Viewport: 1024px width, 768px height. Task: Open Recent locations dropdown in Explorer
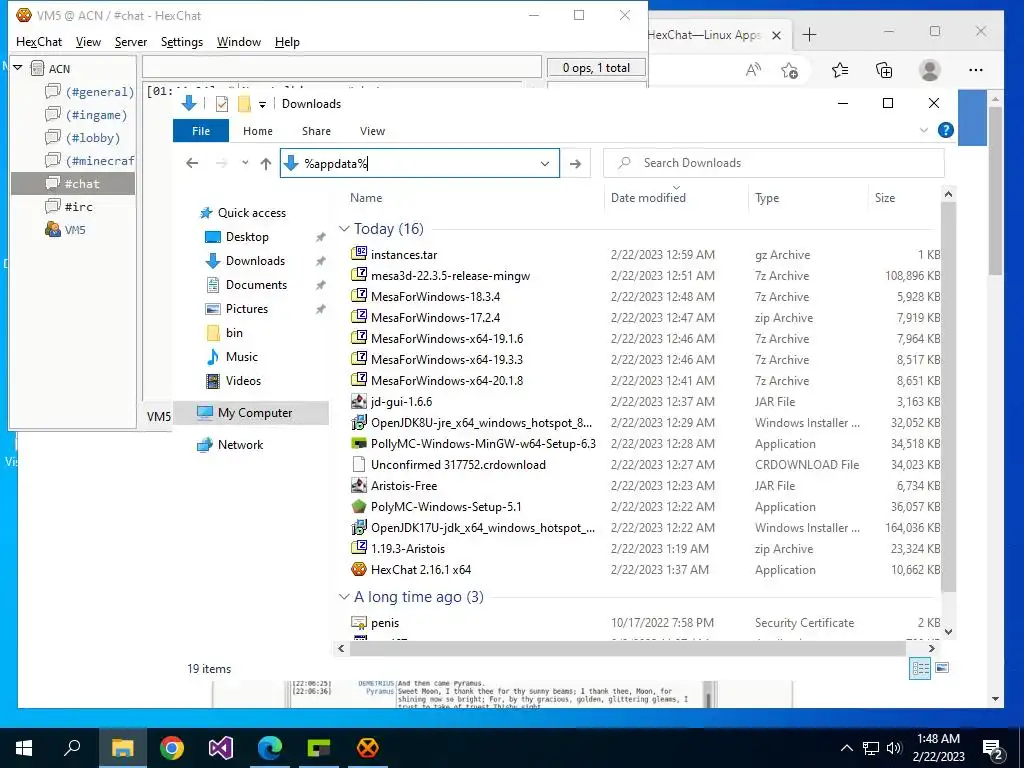click(245, 163)
